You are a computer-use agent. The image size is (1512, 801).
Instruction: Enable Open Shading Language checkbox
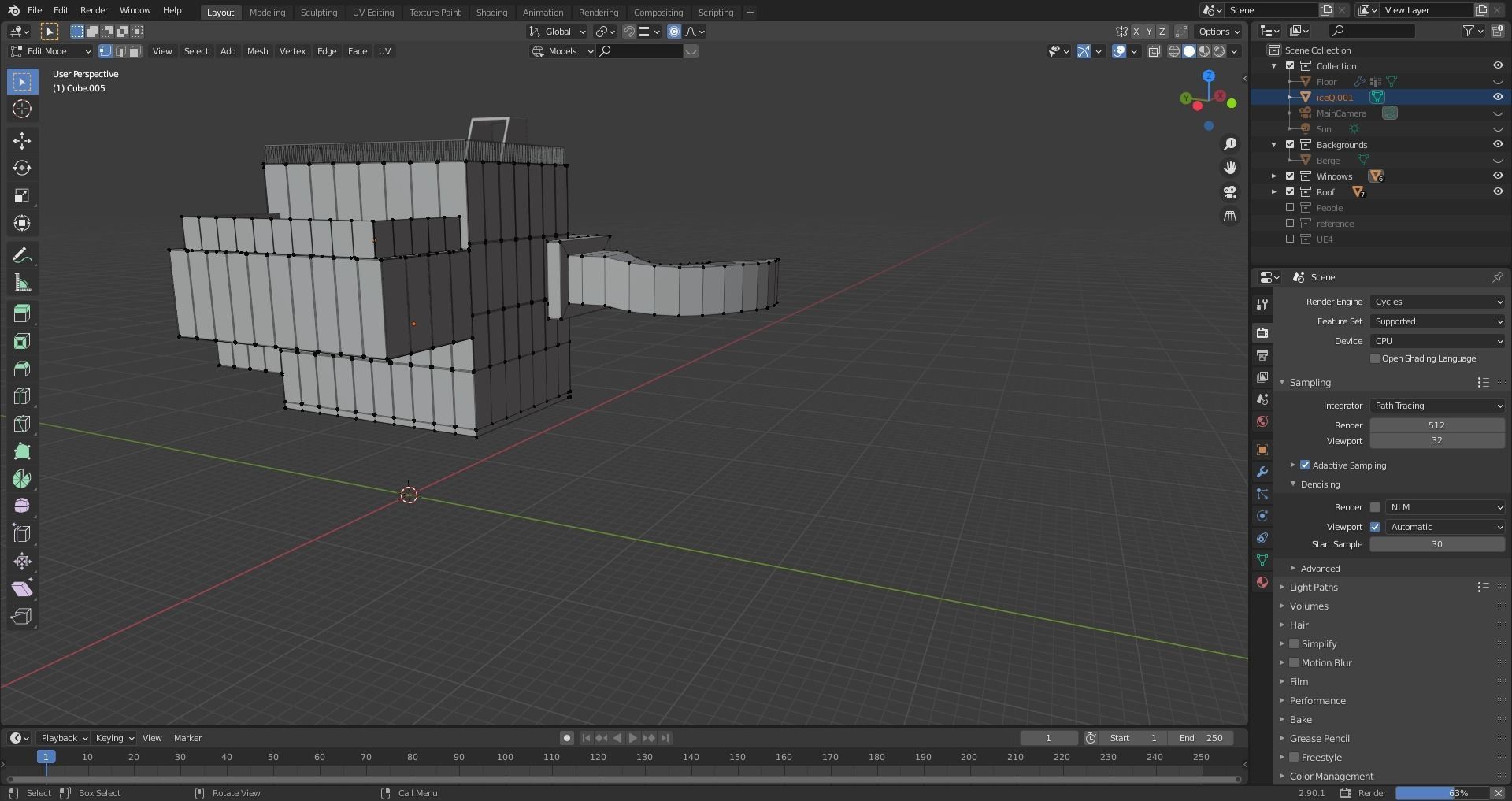pos(1375,359)
